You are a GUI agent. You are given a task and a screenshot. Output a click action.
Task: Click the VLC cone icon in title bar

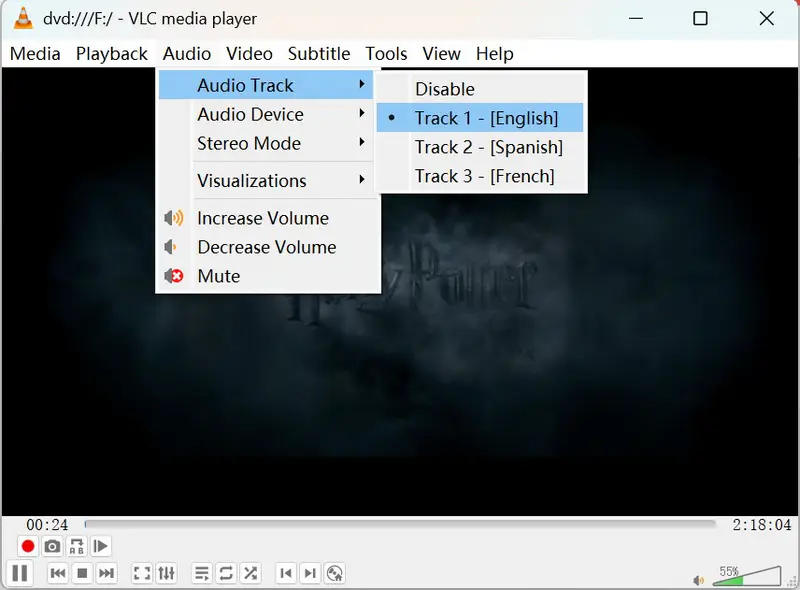pyautogui.click(x=23, y=19)
